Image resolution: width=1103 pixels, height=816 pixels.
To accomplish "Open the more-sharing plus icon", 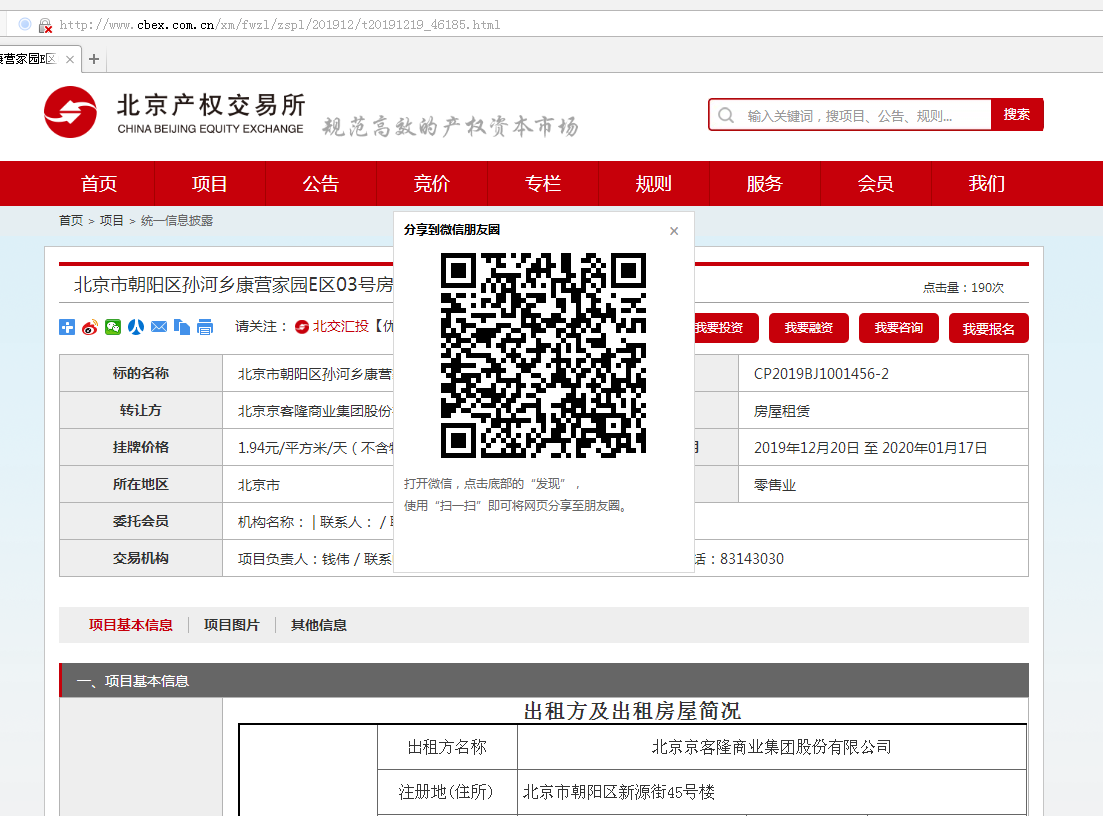I will 67,327.
